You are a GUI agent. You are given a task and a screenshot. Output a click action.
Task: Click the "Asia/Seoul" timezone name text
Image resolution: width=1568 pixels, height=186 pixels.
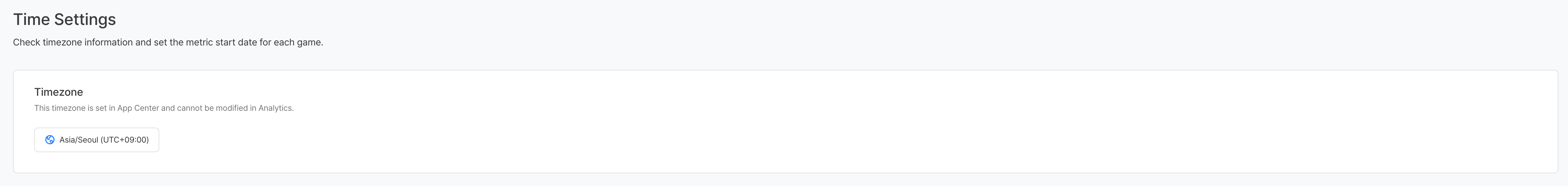pyautogui.click(x=79, y=140)
